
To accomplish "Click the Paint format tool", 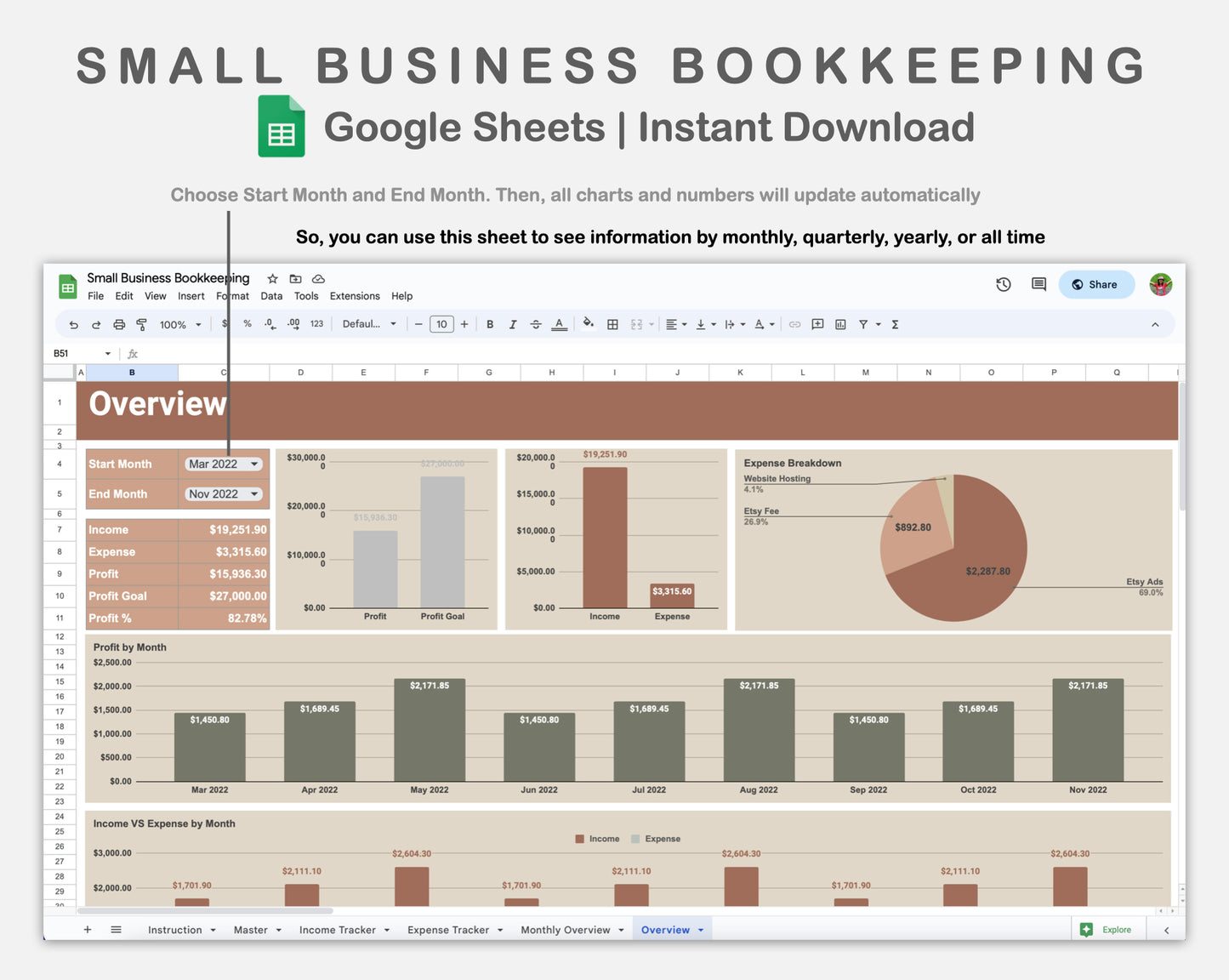I will [142, 324].
